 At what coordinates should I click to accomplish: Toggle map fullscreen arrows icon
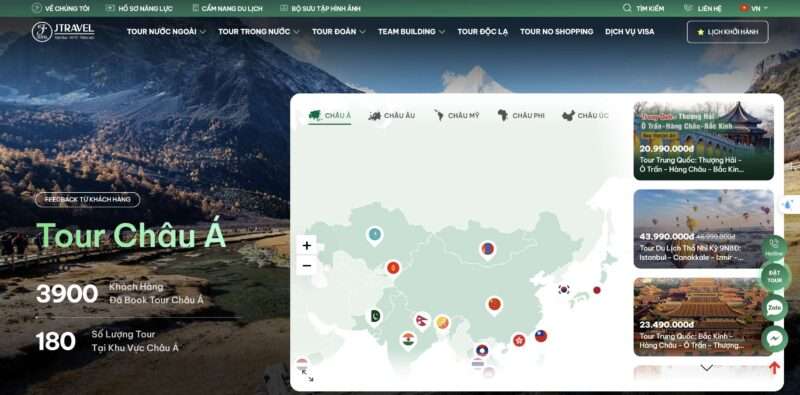click(x=308, y=376)
